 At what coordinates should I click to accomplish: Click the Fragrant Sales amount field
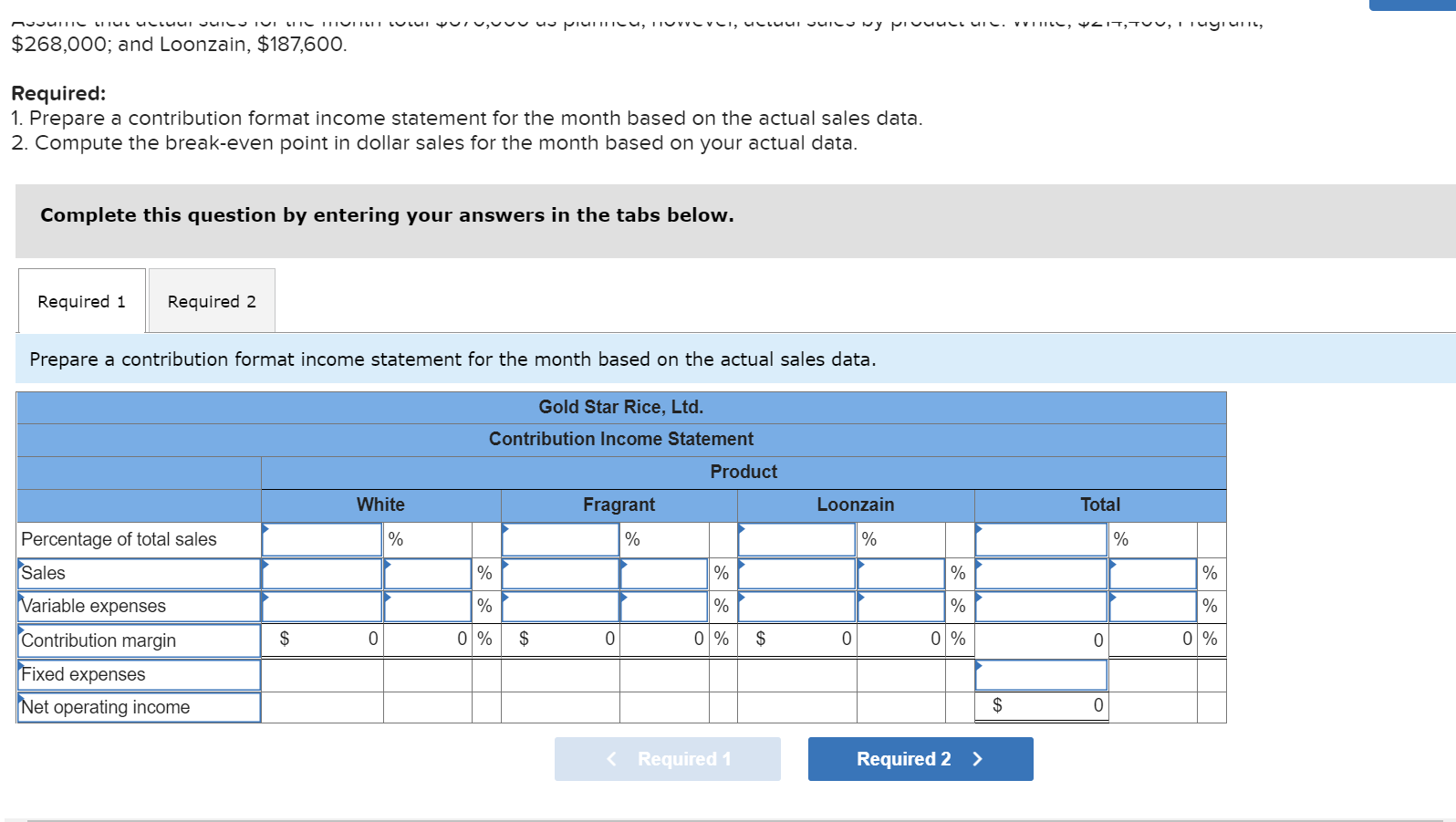(560, 574)
